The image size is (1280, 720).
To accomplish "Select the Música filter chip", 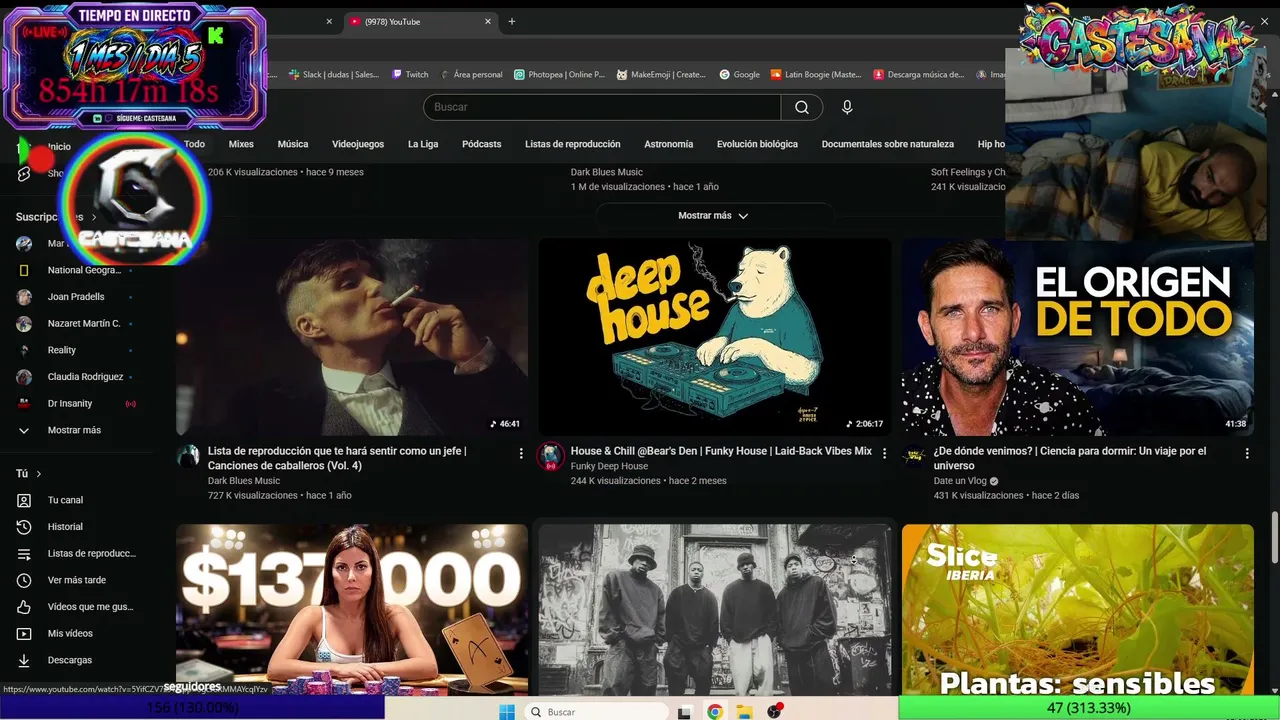I will coord(293,144).
